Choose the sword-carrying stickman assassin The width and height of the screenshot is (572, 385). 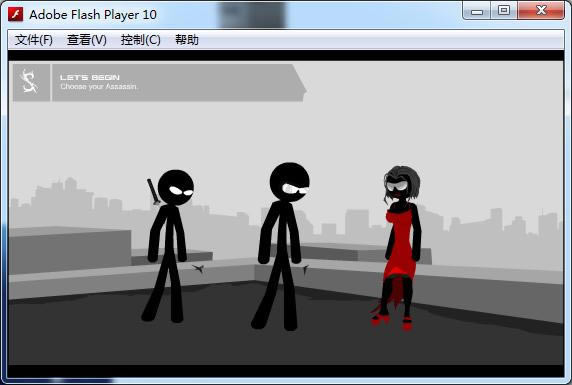pos(169,246)
